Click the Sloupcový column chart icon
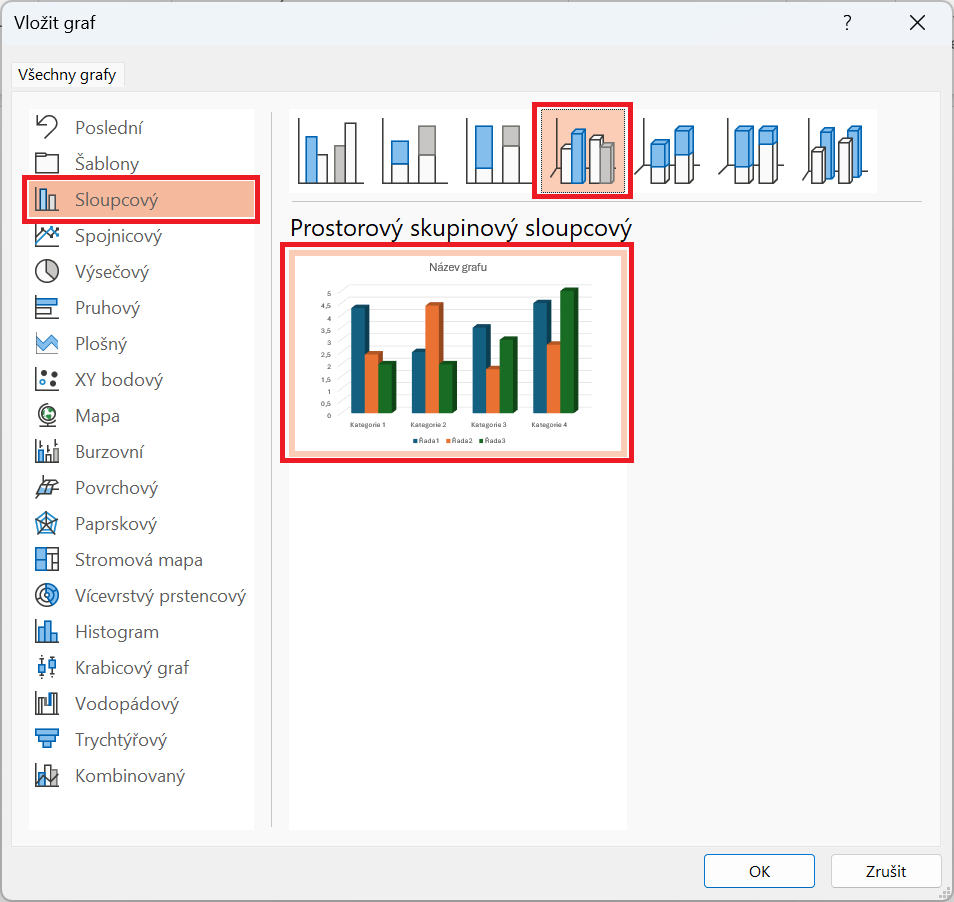 click(47, 199)
